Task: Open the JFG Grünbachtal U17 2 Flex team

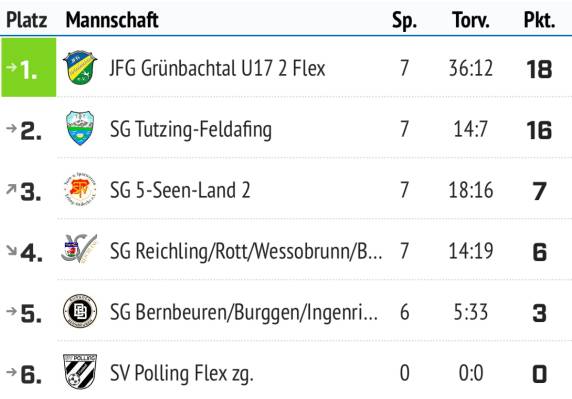Action: (217, 68)
